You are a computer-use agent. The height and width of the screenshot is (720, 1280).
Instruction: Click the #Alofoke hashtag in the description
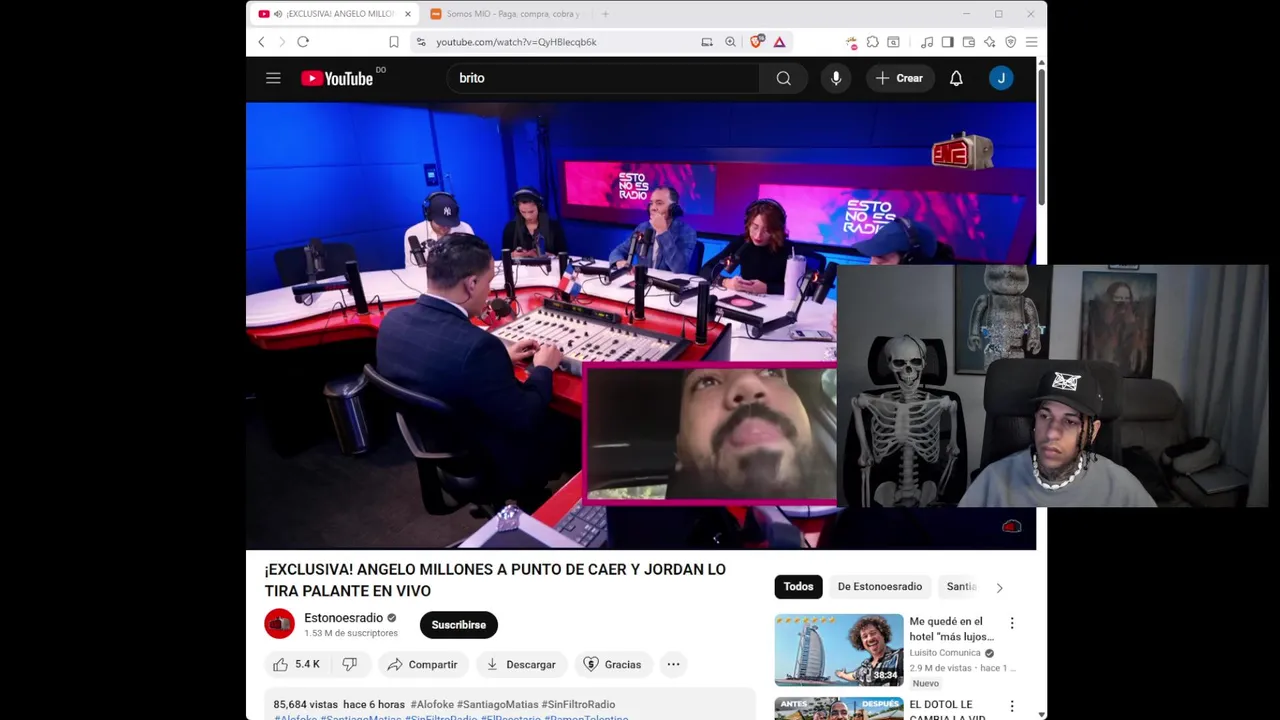point(431,705)
